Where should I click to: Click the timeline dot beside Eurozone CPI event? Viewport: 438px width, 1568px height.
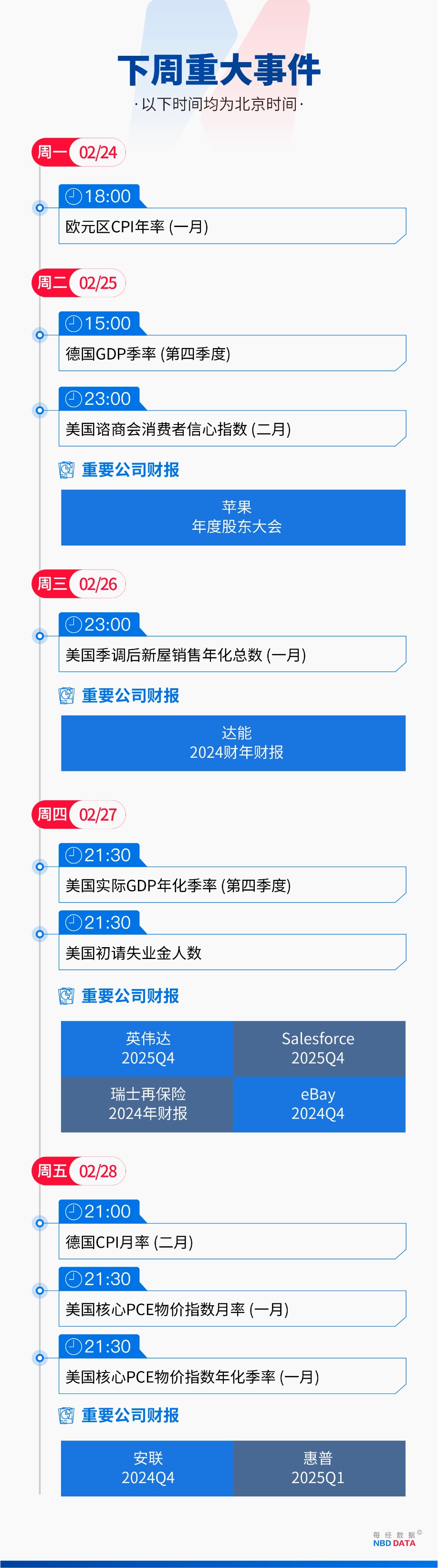40,208
